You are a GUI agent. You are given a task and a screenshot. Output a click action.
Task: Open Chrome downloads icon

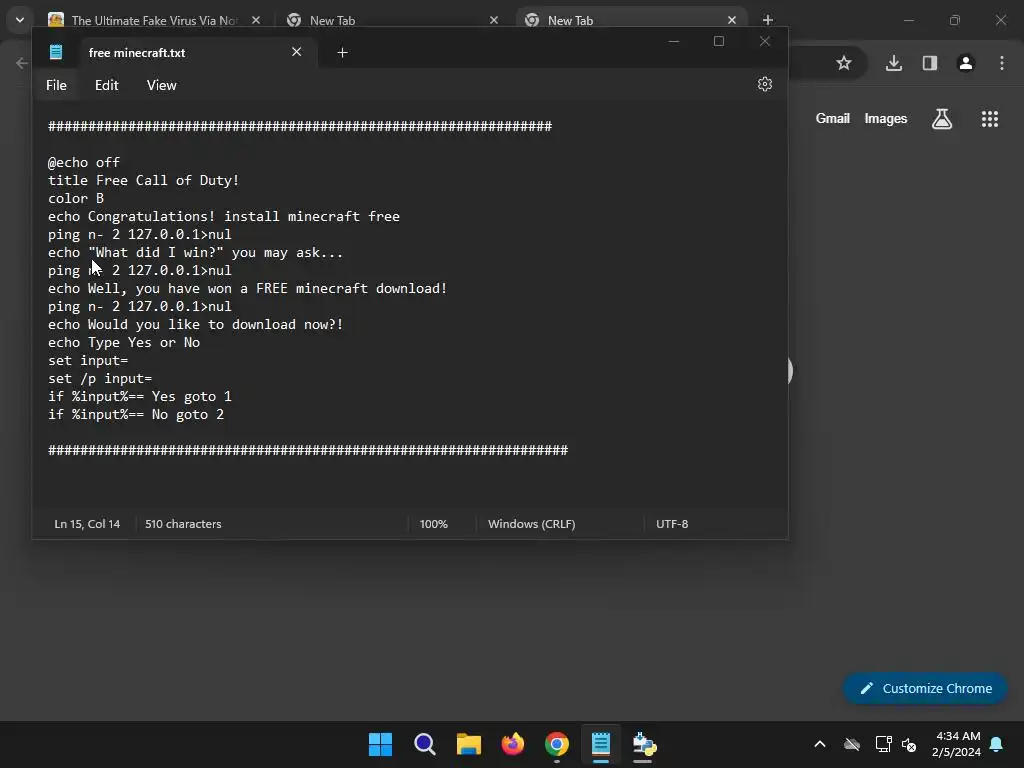pos(894,63)
